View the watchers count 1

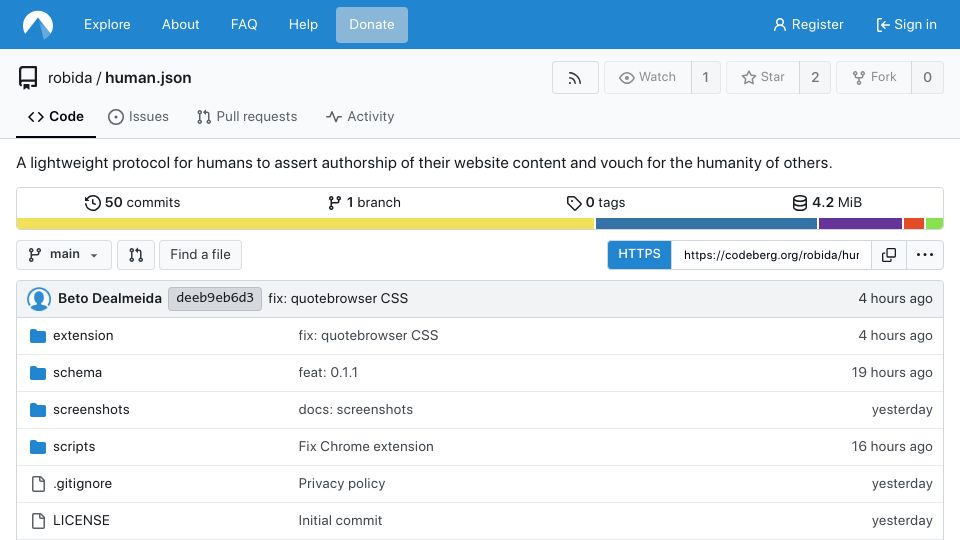point(705,78)
